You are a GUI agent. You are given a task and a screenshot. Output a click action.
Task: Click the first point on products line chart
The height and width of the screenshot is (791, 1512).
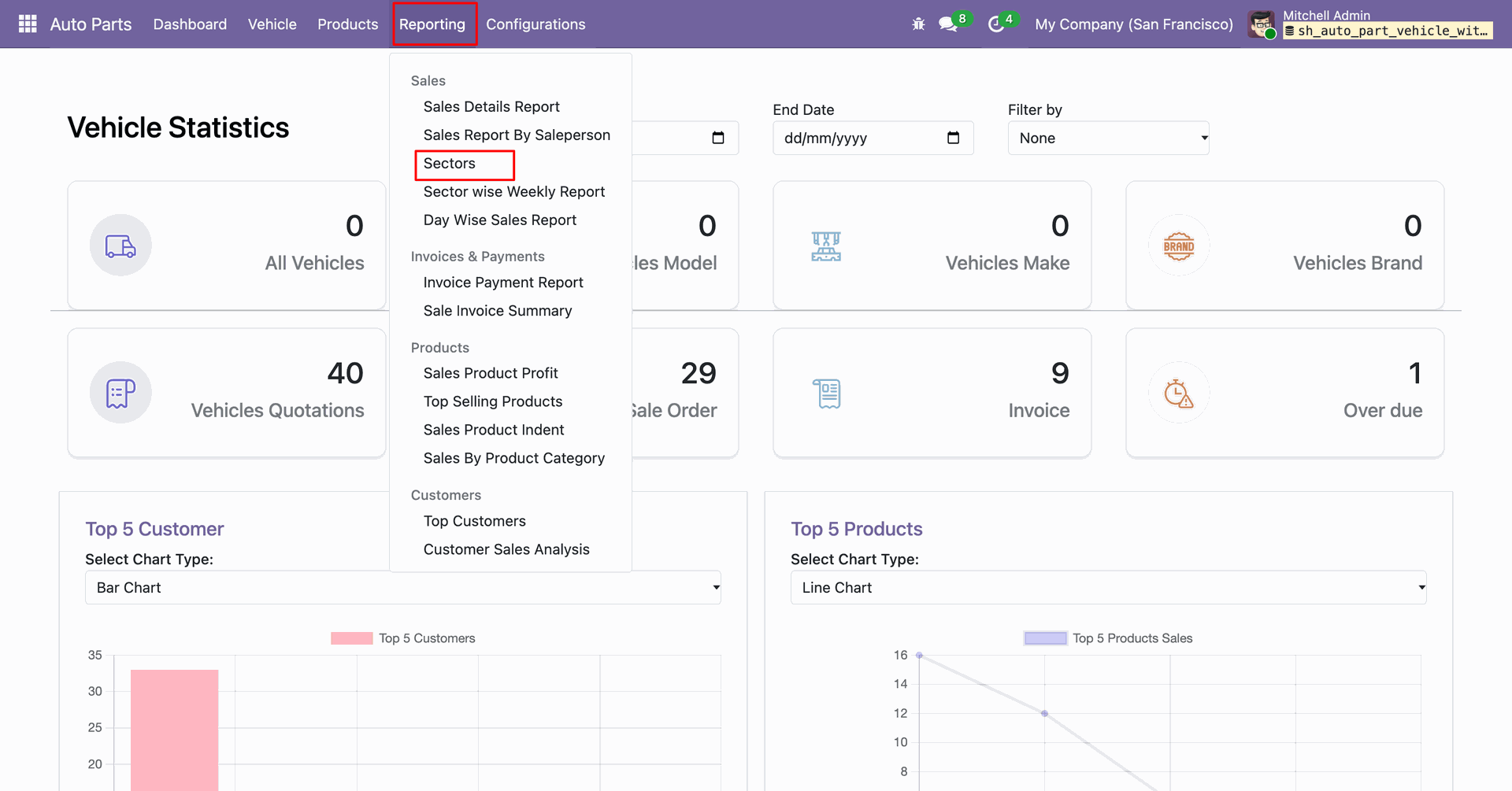pos(919,655)
